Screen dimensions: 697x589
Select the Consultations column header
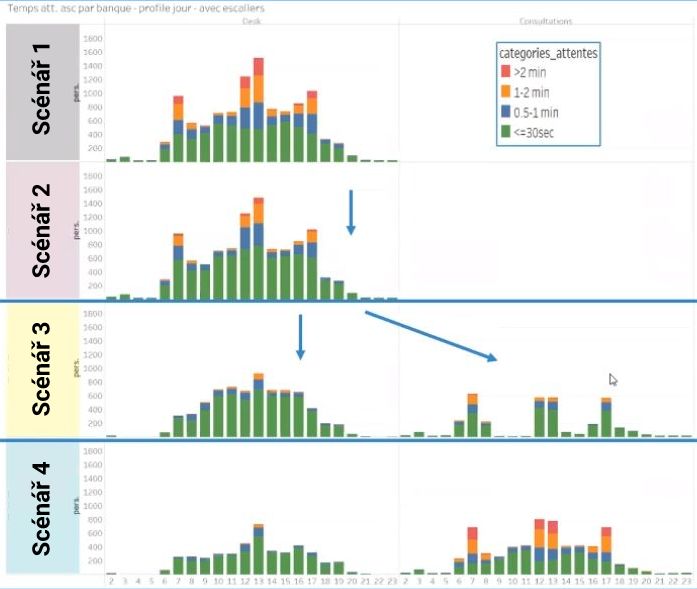547,20
